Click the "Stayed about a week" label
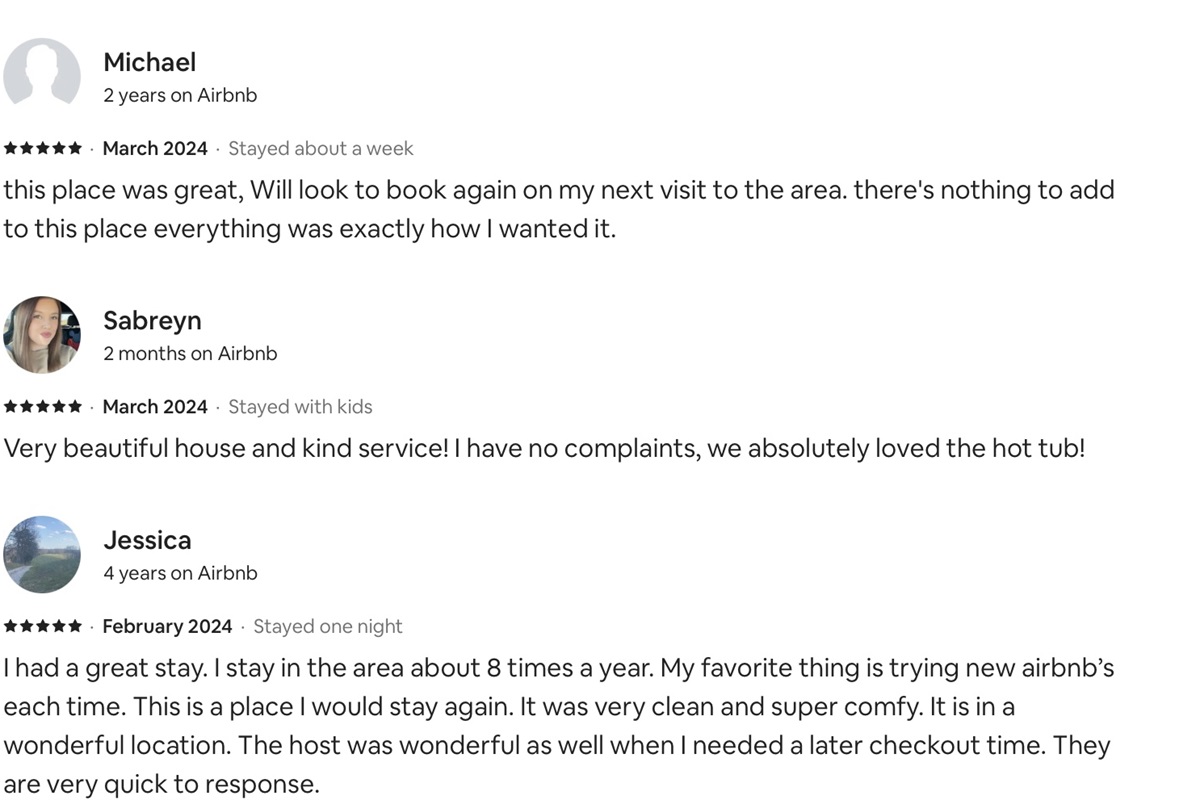Image resolution: width=1200 pixels, height=800 pixels. click(320, 149)
